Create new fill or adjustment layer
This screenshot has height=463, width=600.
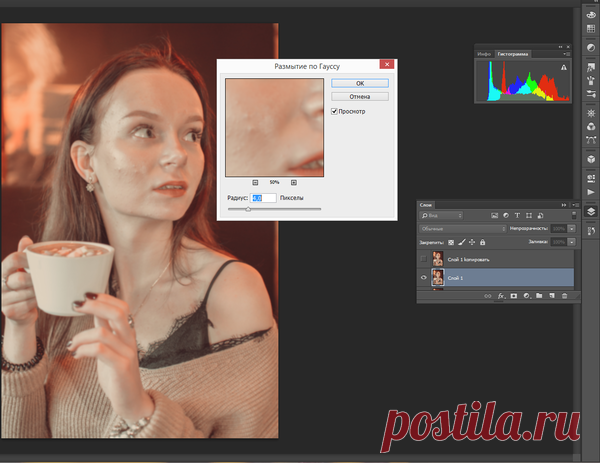527,296
